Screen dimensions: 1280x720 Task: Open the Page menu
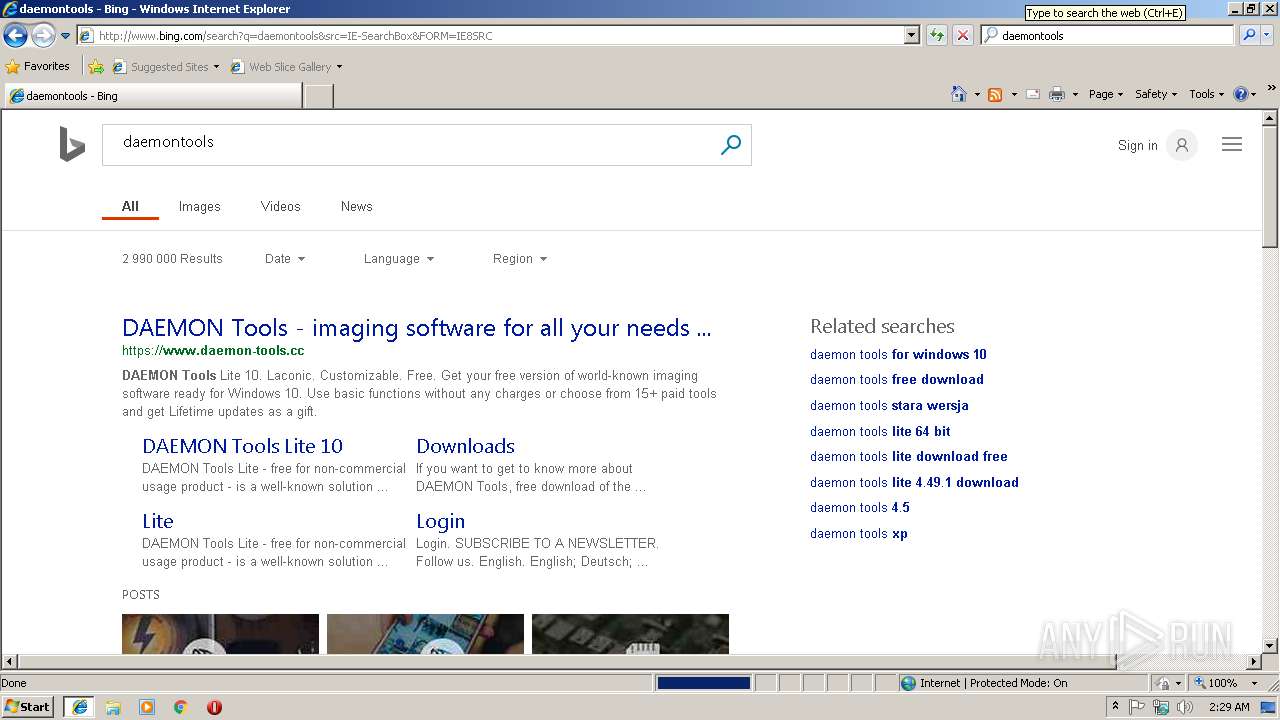pos(1105,94)
